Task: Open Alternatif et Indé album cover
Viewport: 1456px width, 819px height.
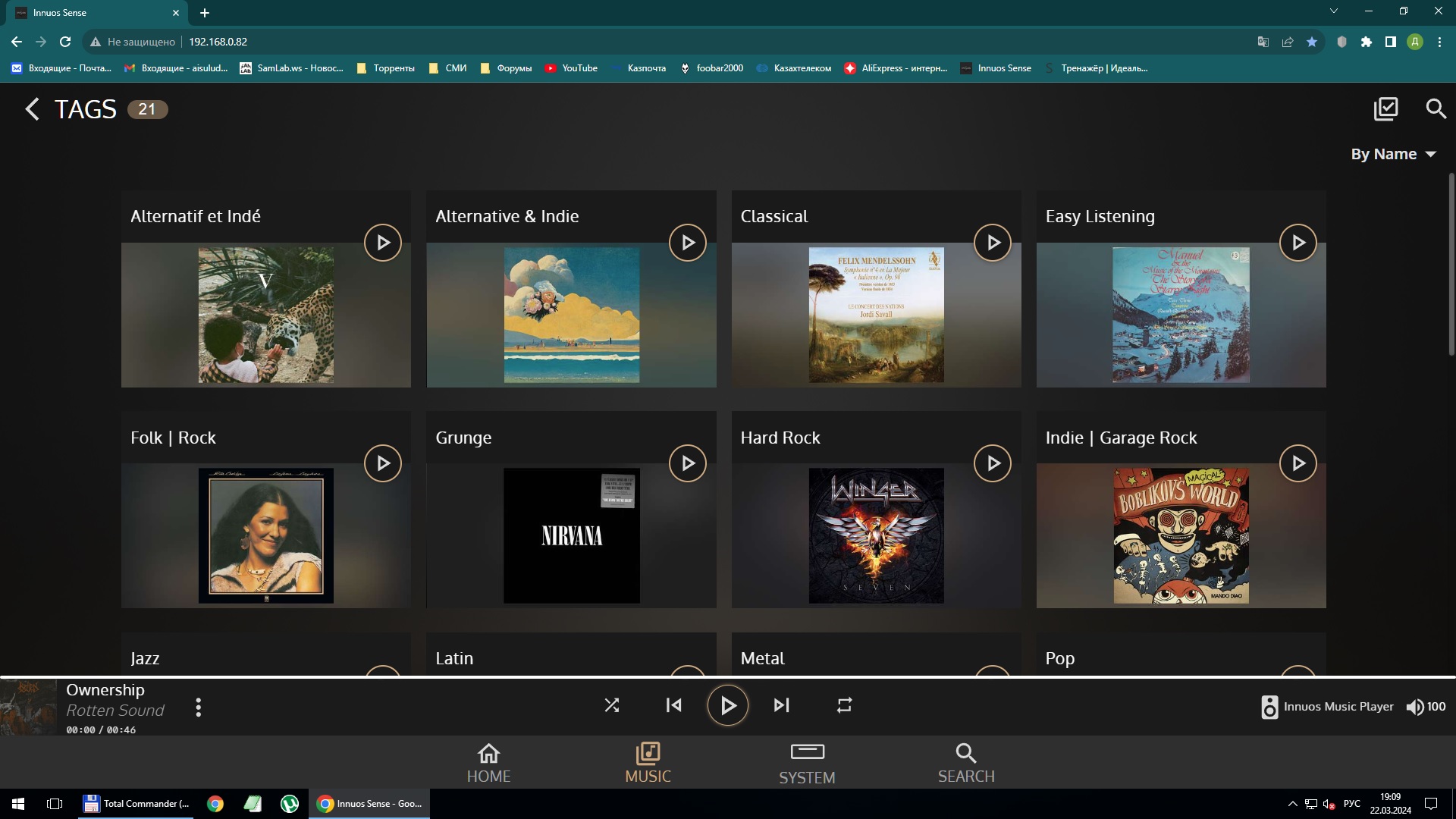Action: coord(266,315)
